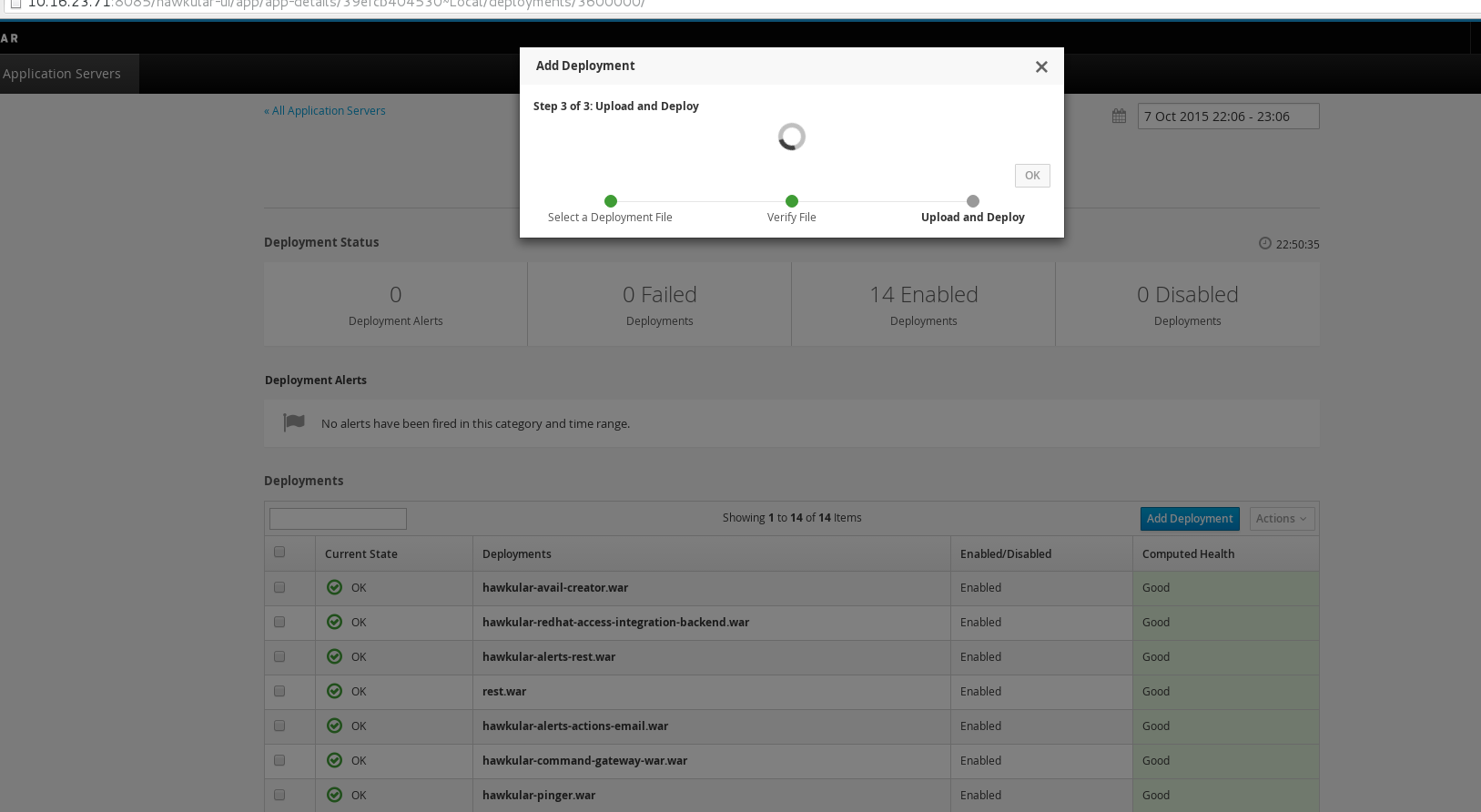Open hawkular-redhat-access-integration-backend.war deployment
Image resolution: width=1481 pixels, height=812 pixels.
615,623
